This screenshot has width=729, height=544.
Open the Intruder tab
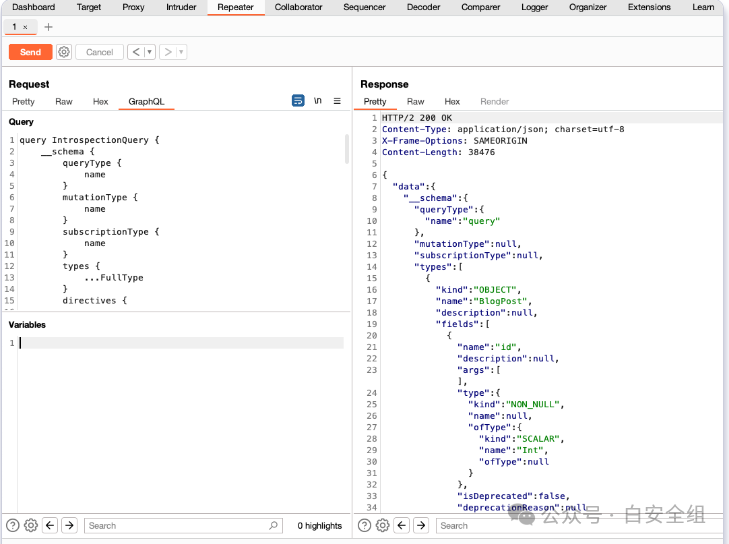181,7
